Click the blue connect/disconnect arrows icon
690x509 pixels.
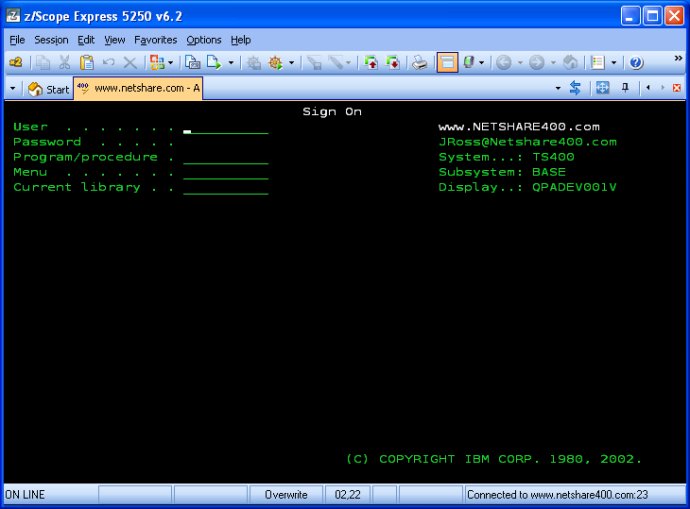(x=575, y=88)
